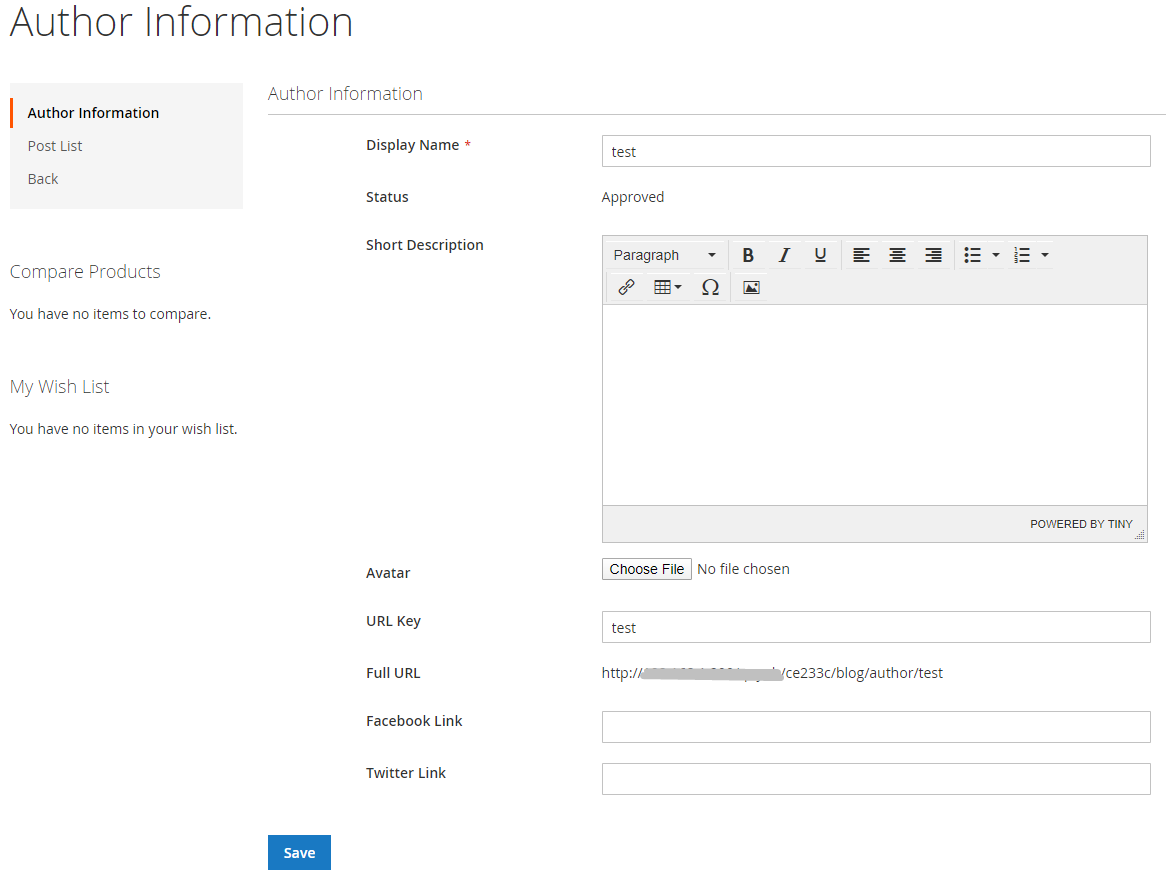Click Choose File for avatar
This screenshot has width=1166, height=878.
click(x=647, y=569)
